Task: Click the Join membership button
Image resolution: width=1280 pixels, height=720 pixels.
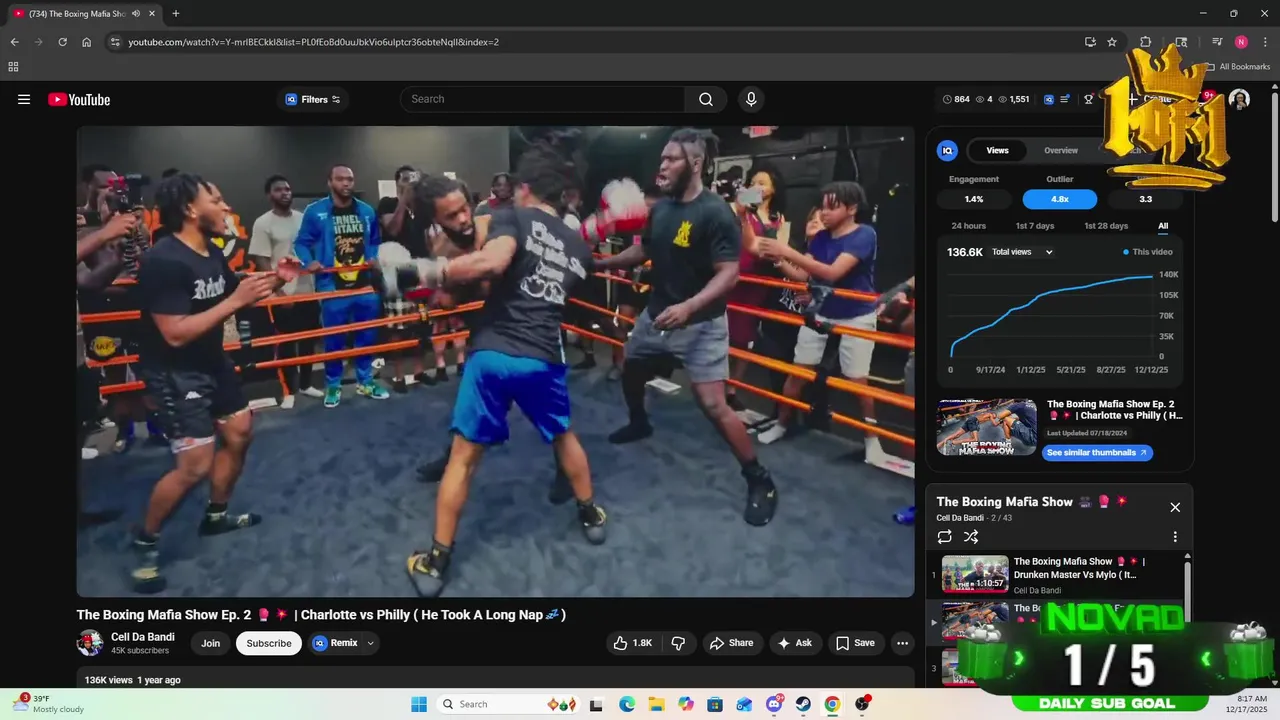Action: point(210,643)
